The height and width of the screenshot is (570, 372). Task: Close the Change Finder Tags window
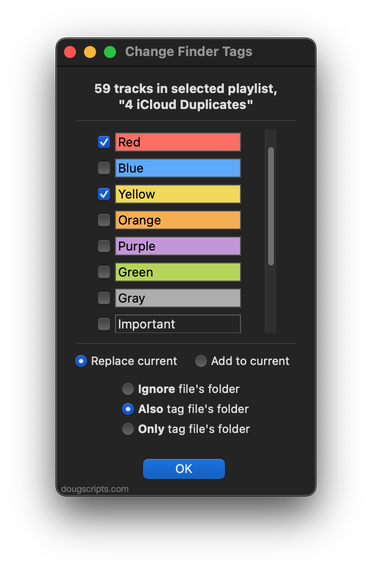pyautogui.click(x=70, y=52)
